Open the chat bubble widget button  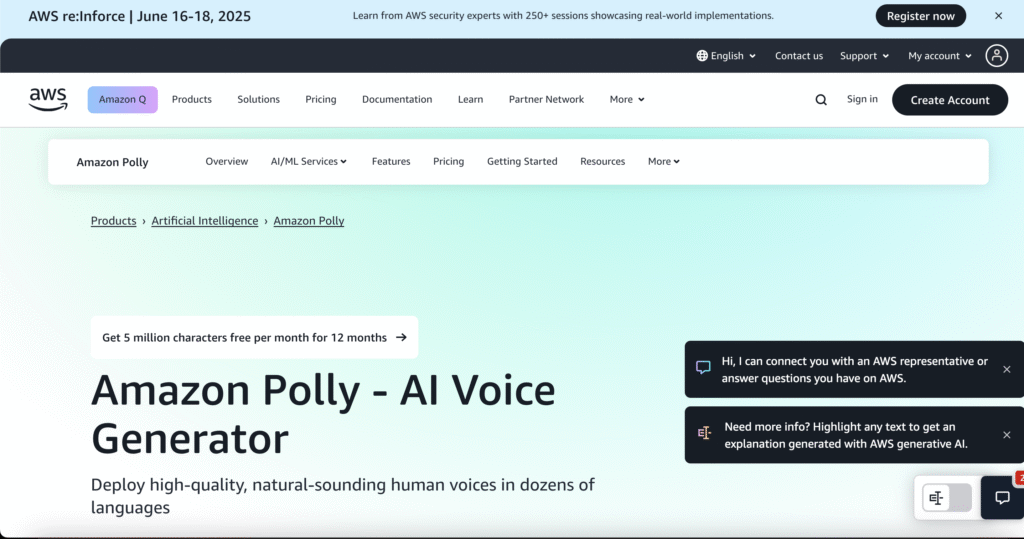(x=1002, y=498)
